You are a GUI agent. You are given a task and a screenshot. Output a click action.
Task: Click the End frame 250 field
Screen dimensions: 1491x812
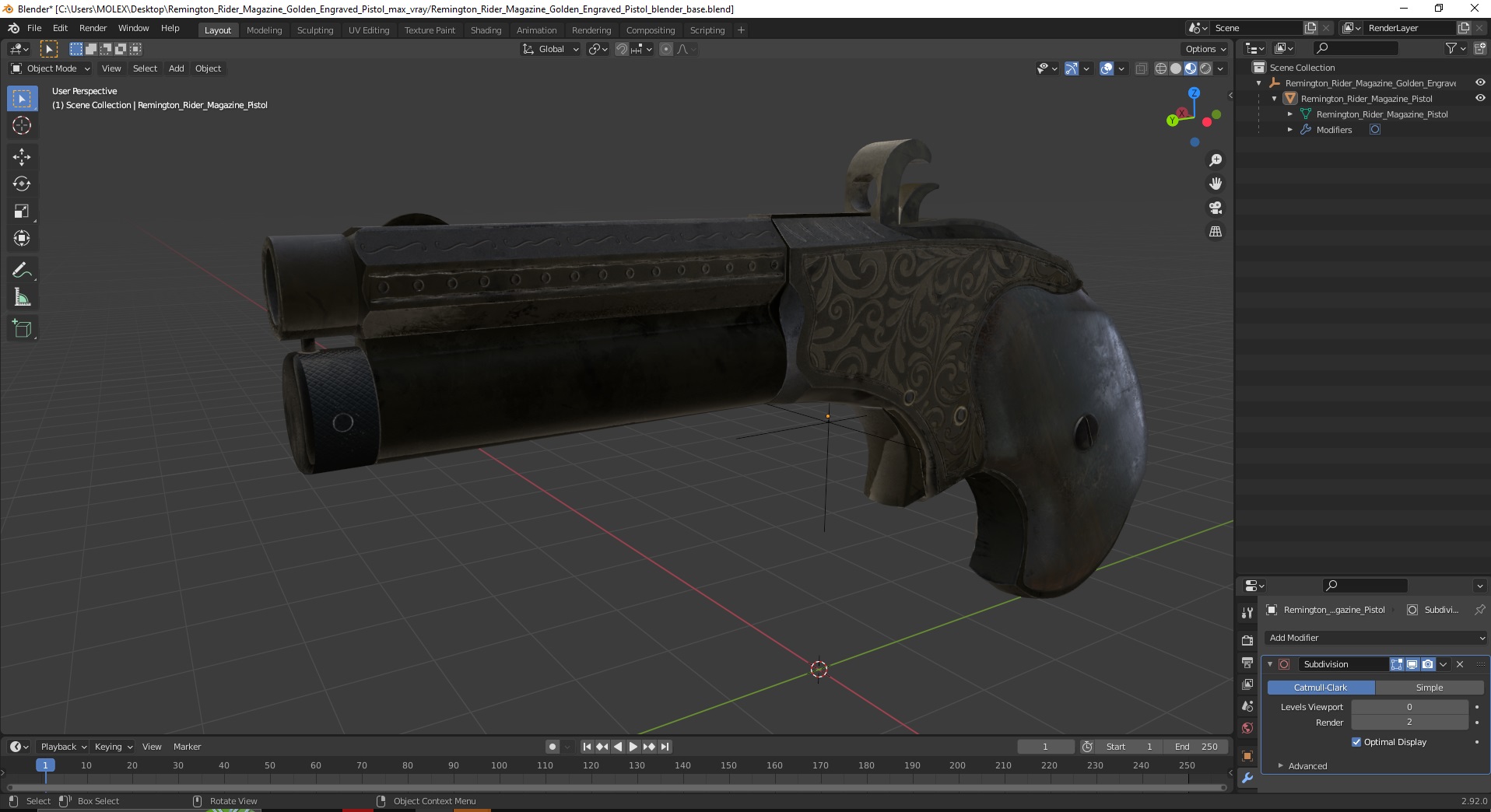pos(1196,747)
